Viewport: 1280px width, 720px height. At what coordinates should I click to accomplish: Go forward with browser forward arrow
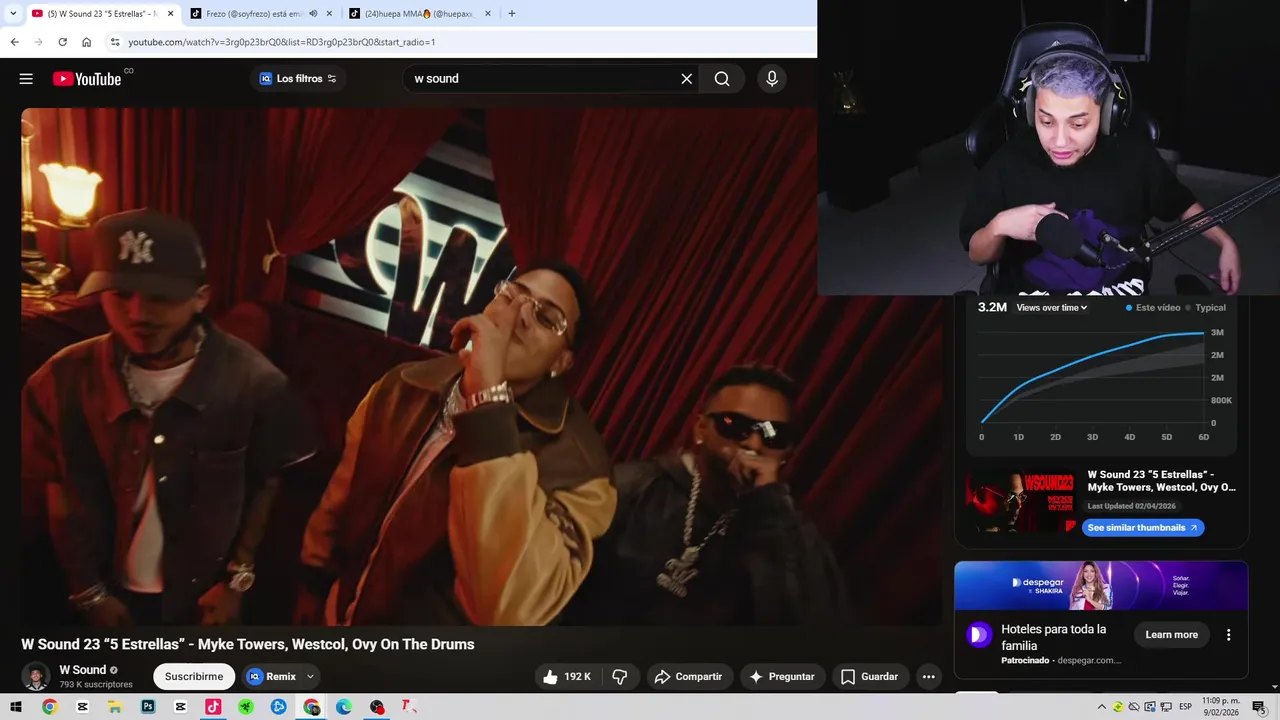tap(38, 42)
